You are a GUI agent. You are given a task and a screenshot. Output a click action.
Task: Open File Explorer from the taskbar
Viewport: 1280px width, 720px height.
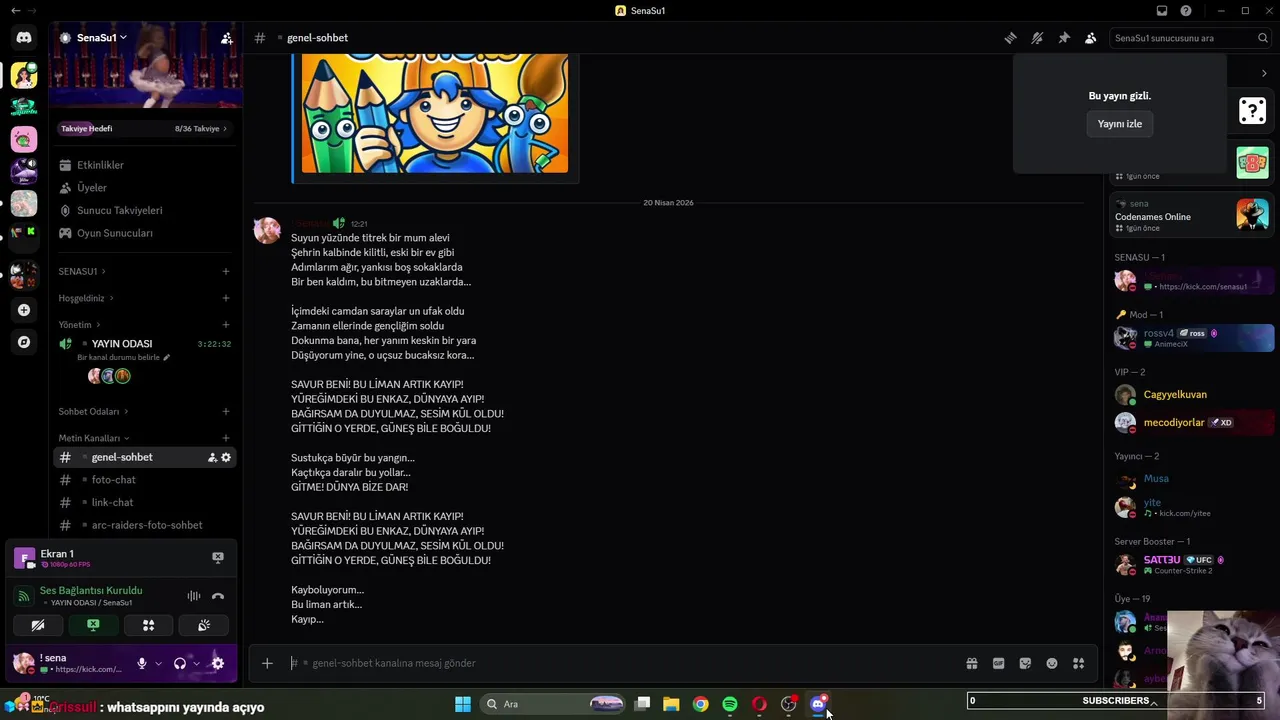[x=671, y=704]
